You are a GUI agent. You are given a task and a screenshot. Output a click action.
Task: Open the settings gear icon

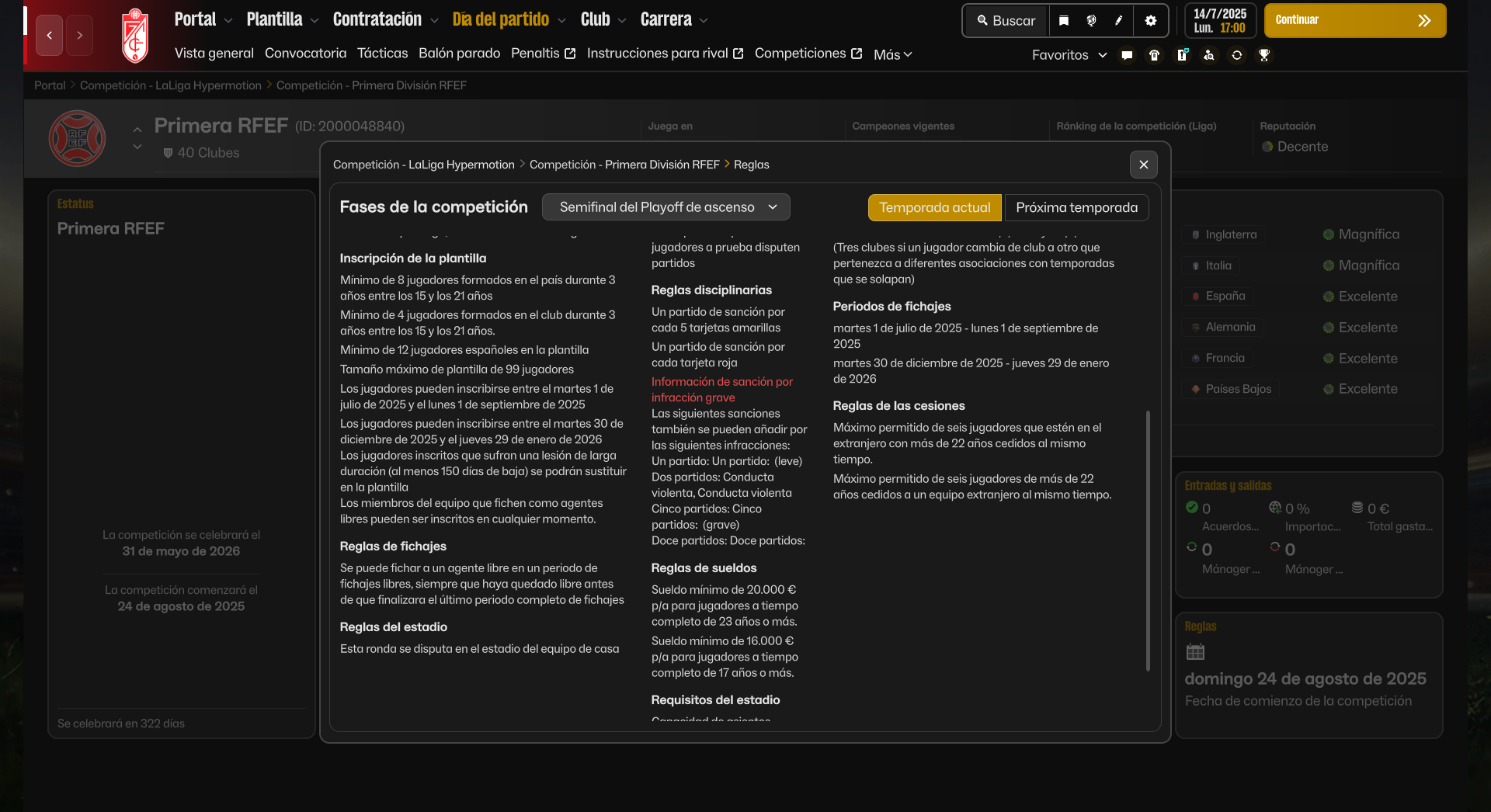[1151, 21]
